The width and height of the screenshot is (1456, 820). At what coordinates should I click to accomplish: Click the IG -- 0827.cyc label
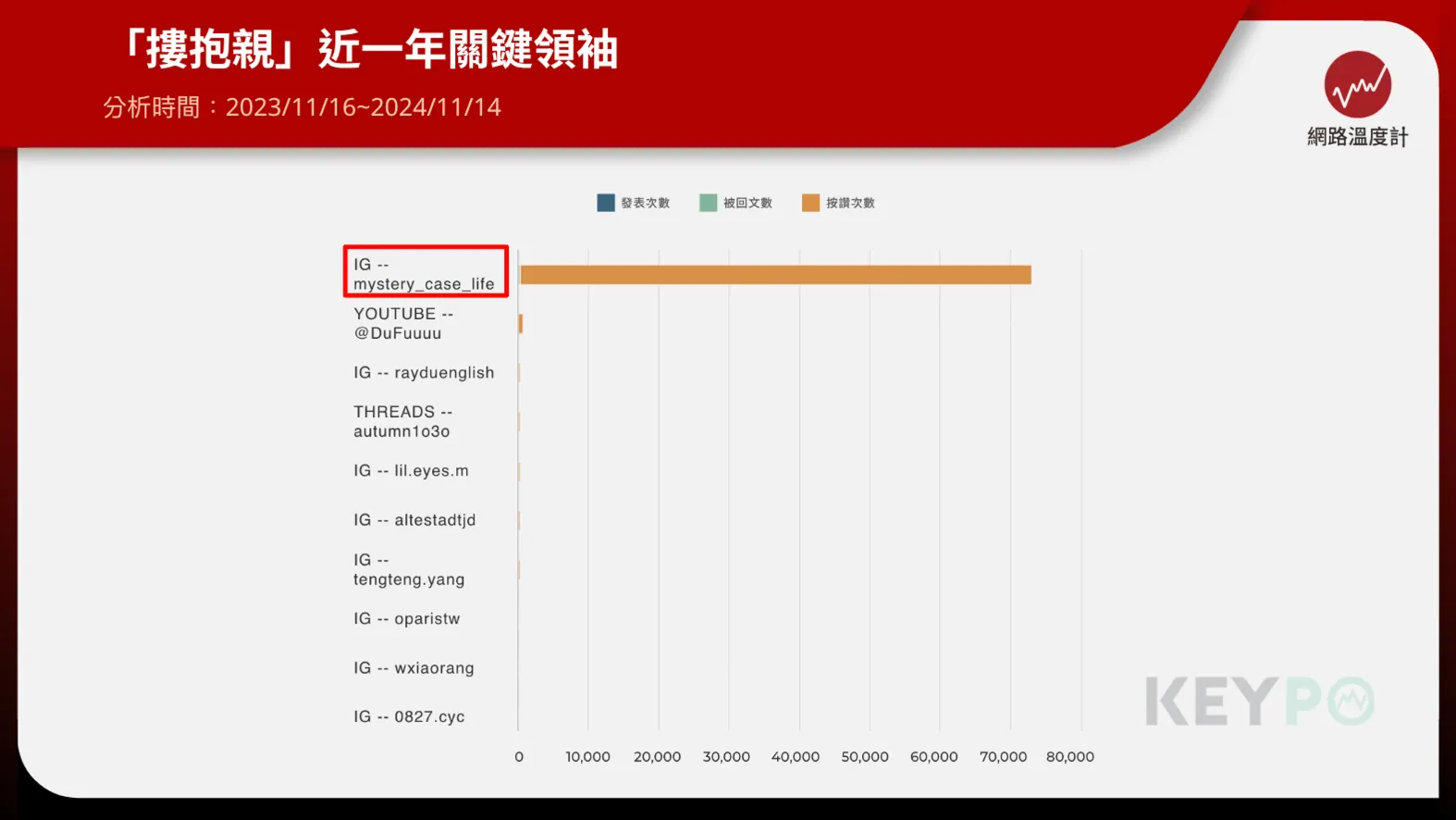coord(409,716)
